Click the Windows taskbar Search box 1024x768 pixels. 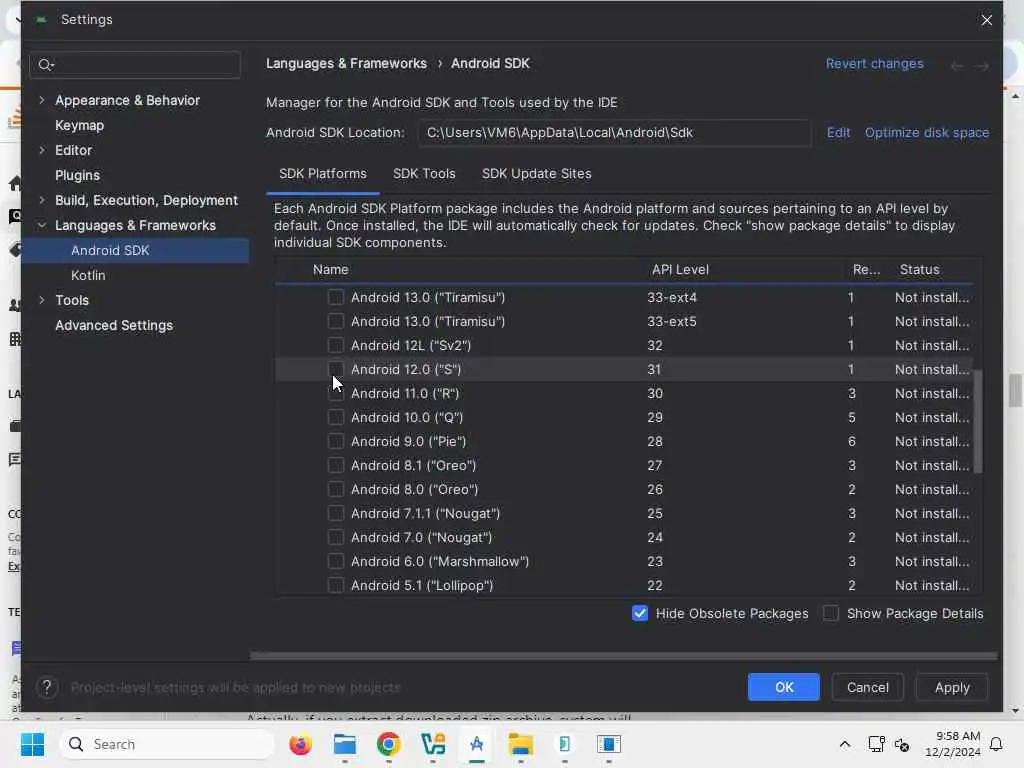[167, 744]
